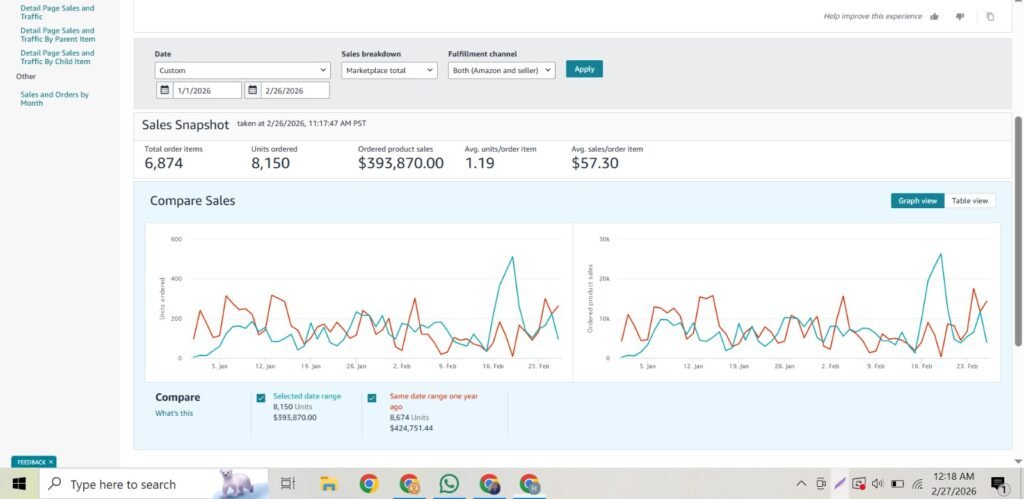Switch to Table view
1024x499 pixels.
[x=969, y=201]
